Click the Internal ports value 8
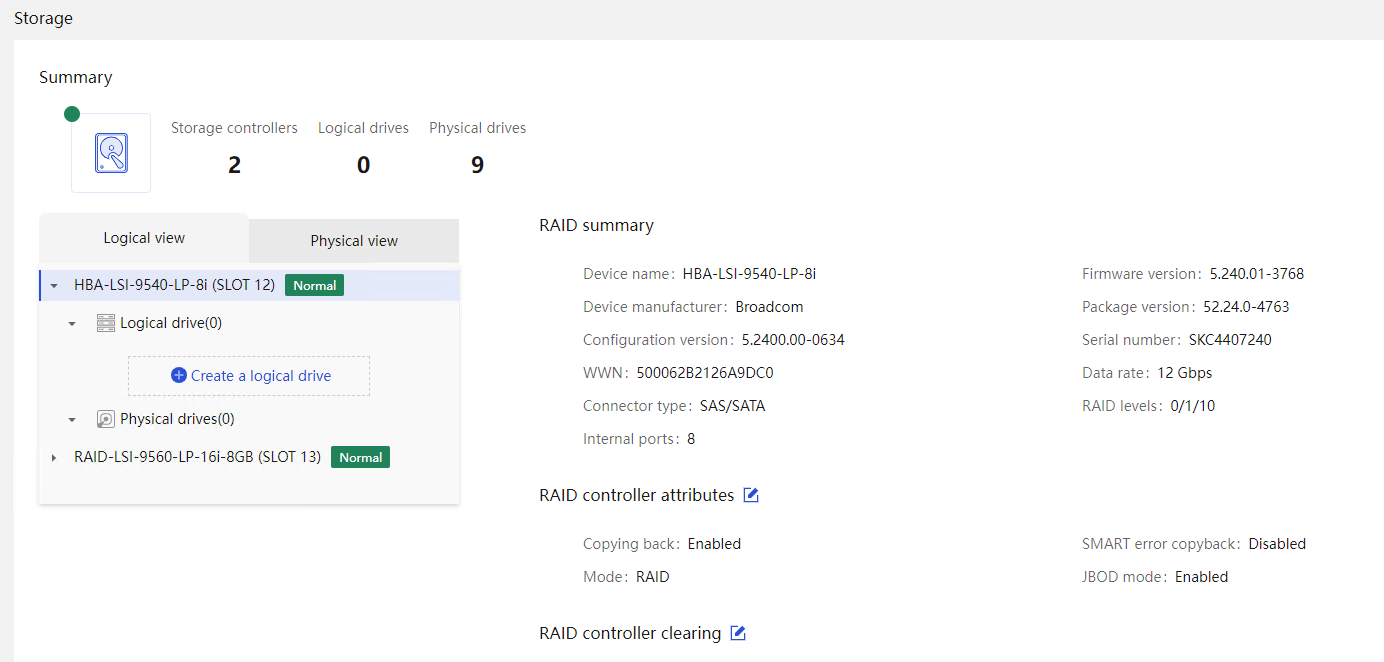Screen dimensions: 1384x662 tap(691, 438)
